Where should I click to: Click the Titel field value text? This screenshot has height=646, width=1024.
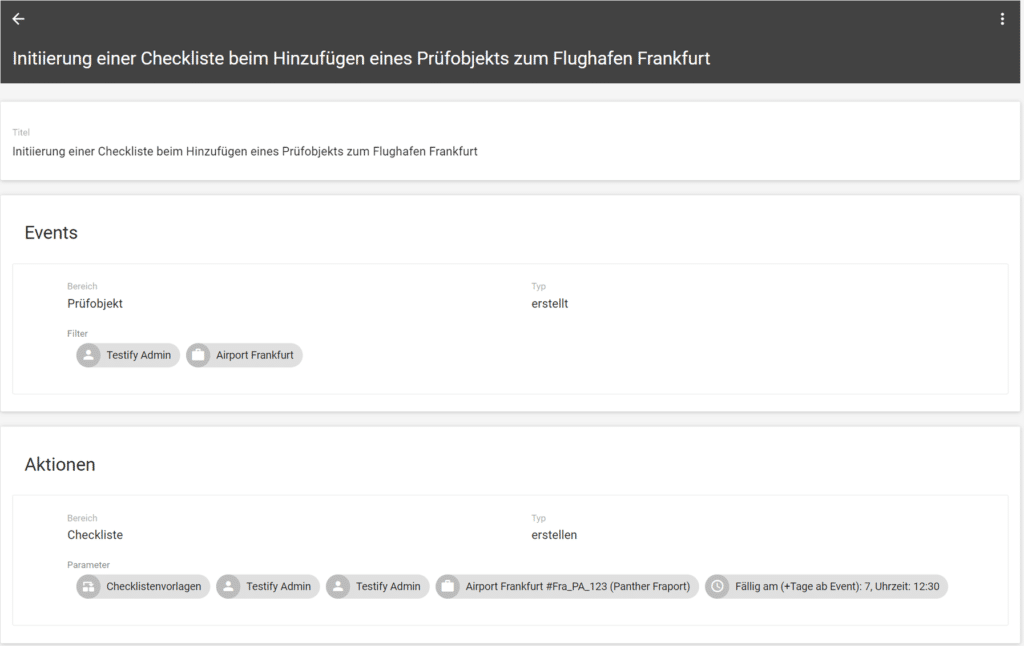point(245,152)
